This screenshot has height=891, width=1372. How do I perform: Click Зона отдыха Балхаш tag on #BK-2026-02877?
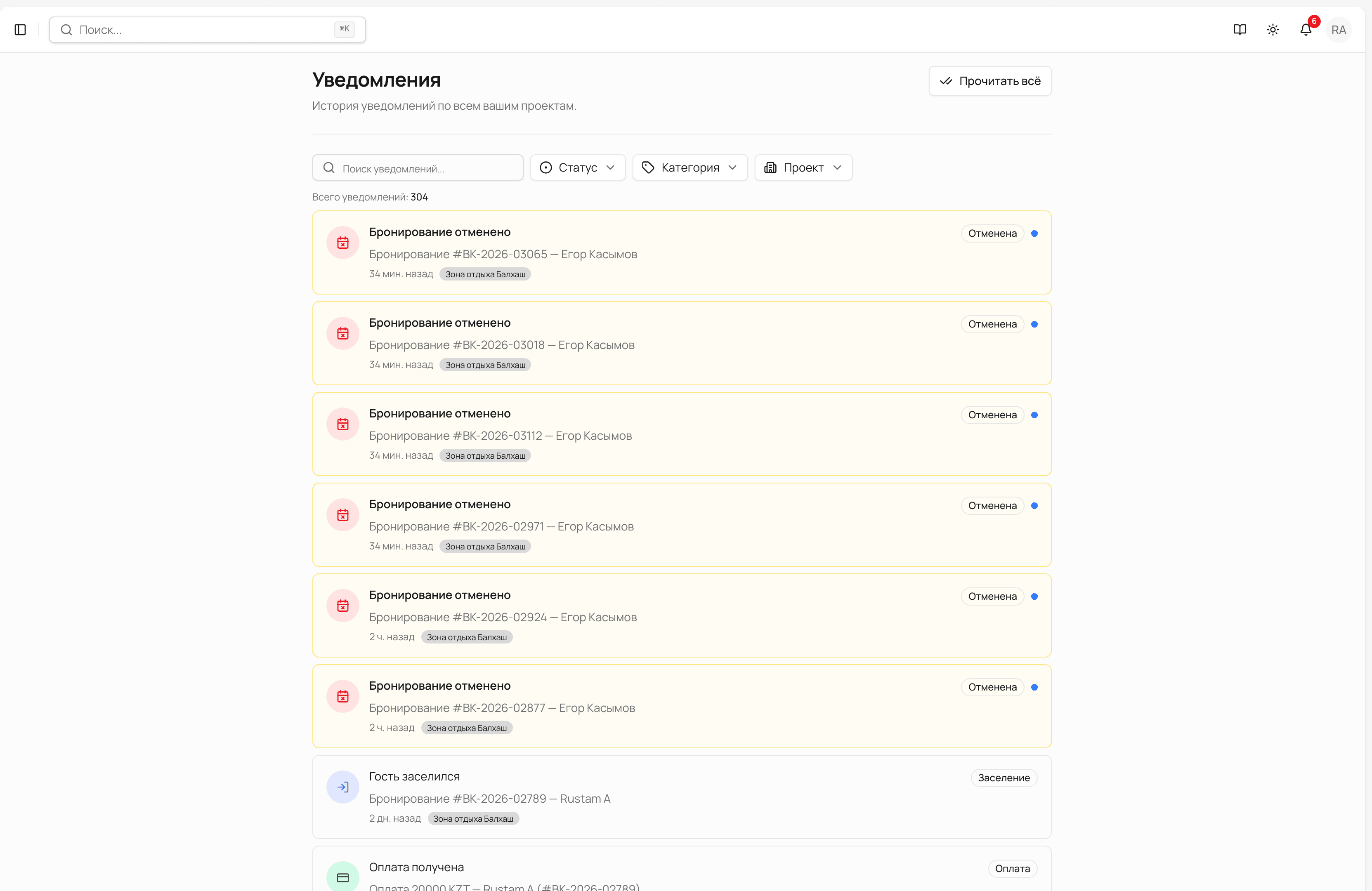[467, 728]
